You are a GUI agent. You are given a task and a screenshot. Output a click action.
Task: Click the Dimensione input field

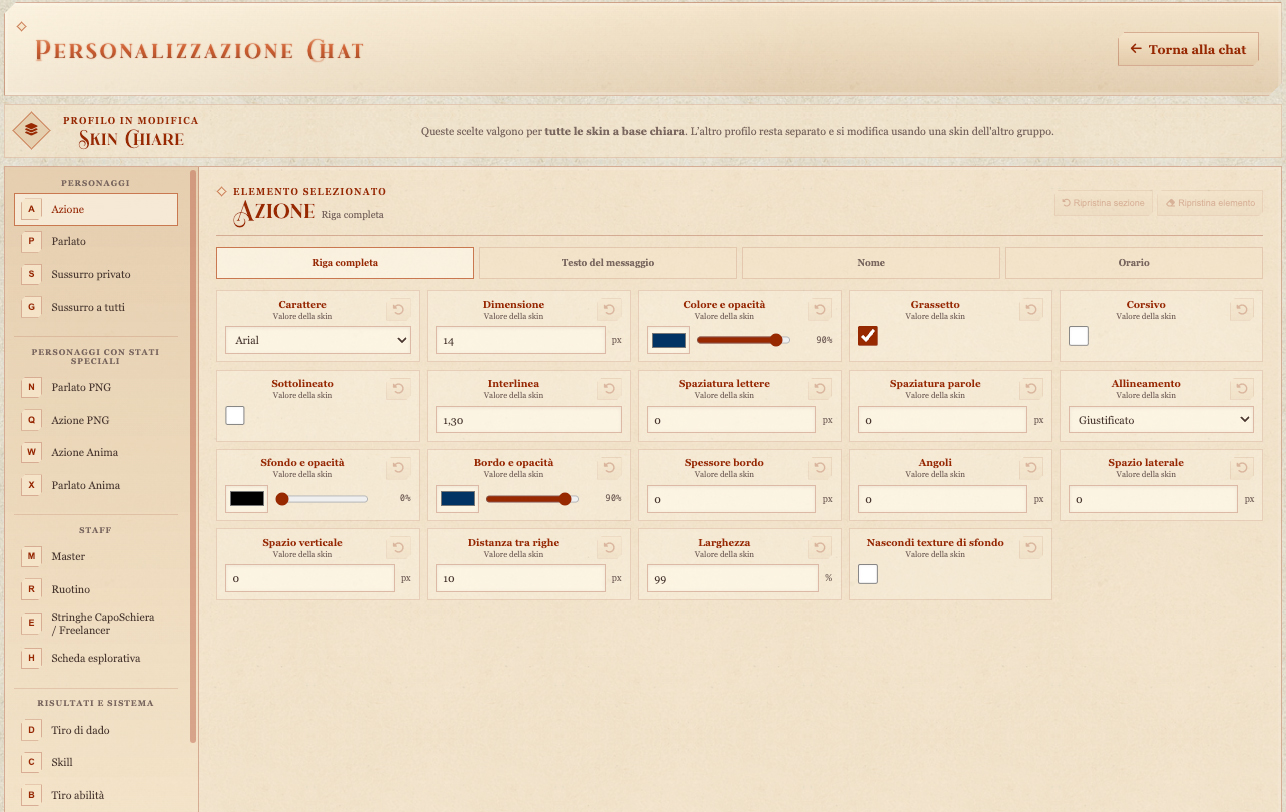click(x=521, y=340)
